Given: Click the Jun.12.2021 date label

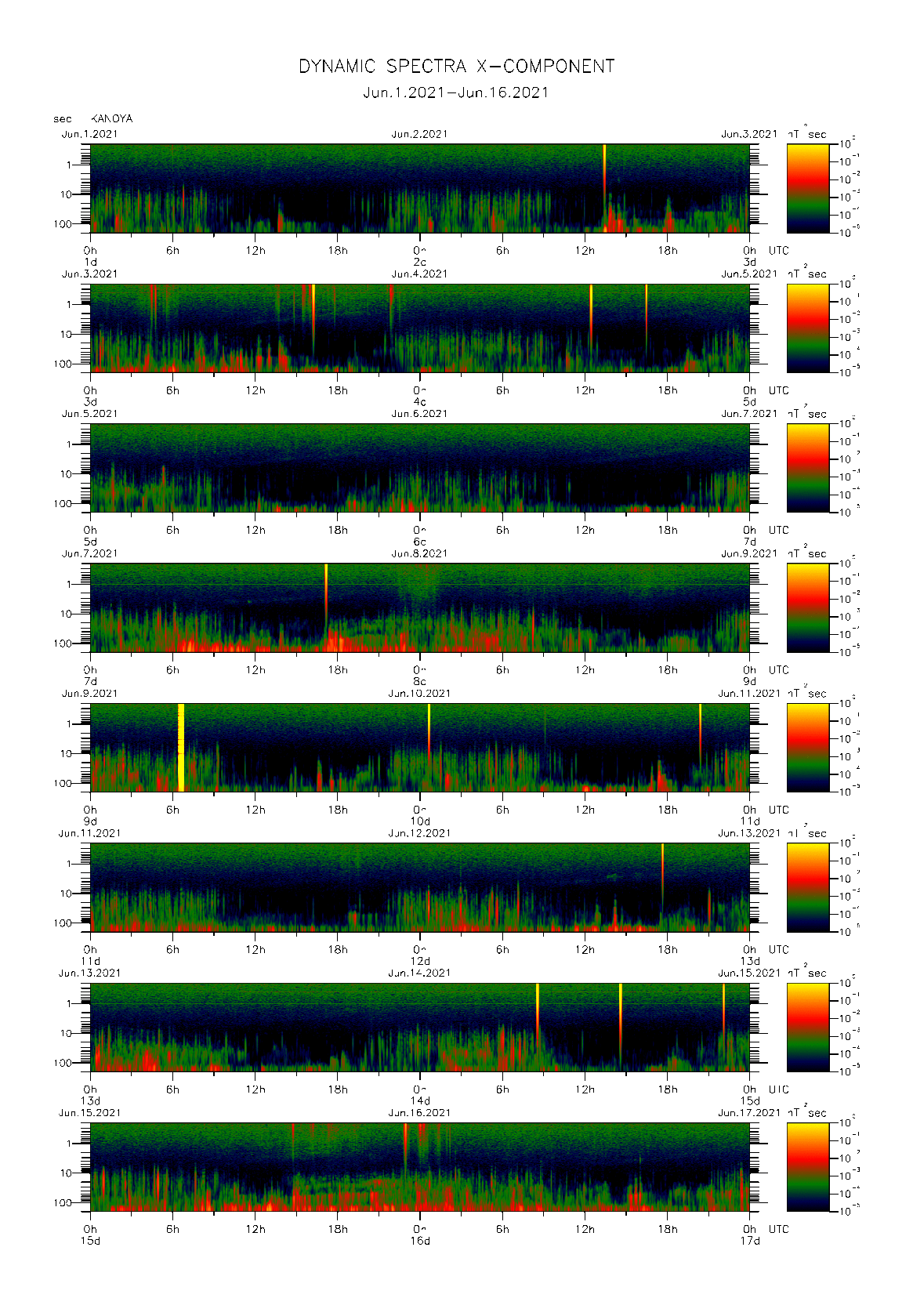Looking at the screenshot, I should click(420, 833).
